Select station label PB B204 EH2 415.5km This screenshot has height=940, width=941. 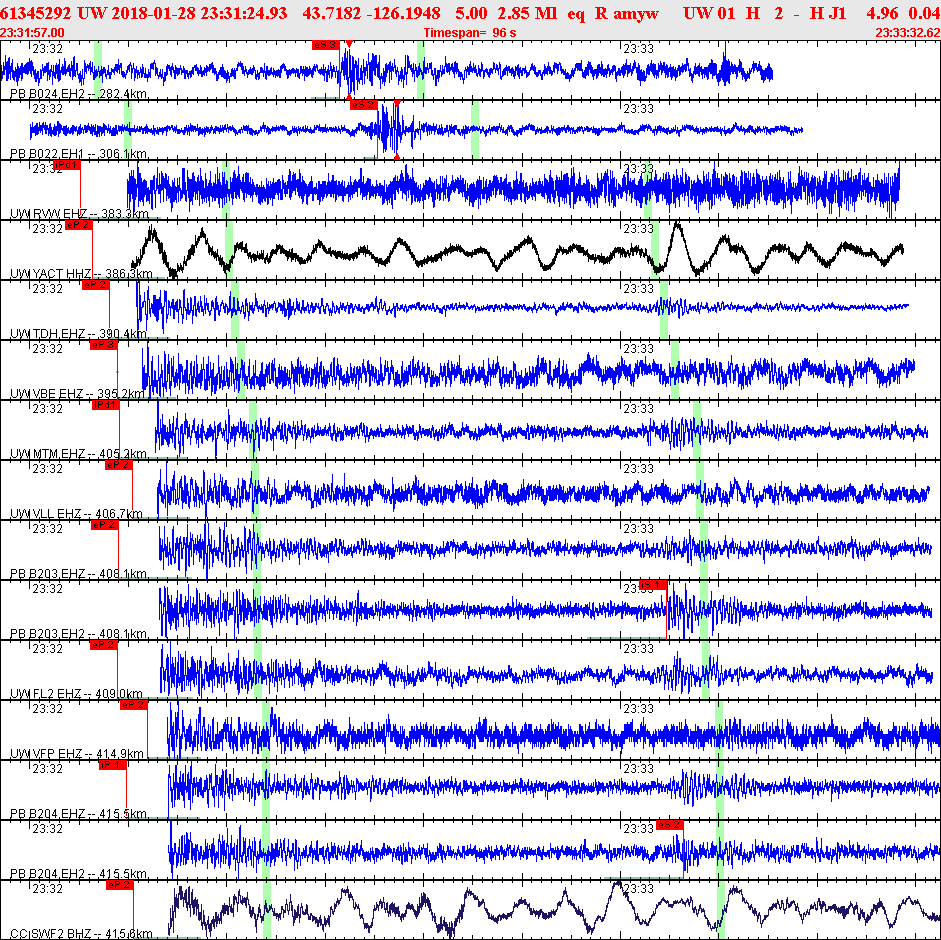coord(79,875)
